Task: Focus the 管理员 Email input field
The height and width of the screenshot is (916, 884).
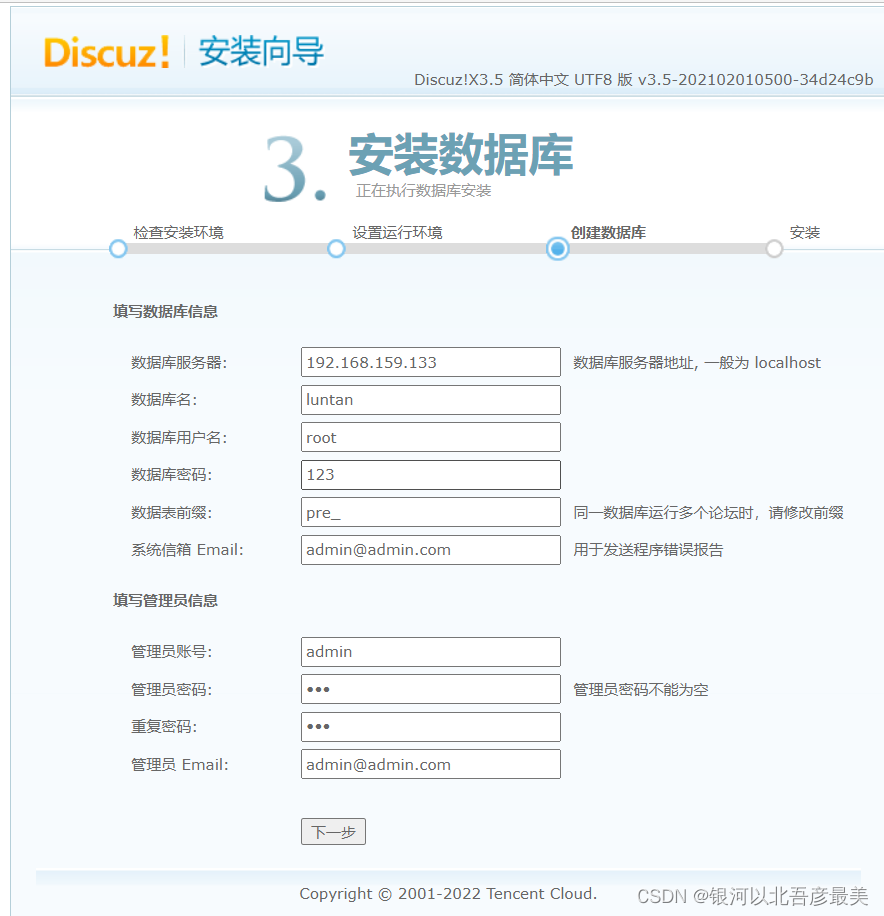Action: tap(431, 764)
